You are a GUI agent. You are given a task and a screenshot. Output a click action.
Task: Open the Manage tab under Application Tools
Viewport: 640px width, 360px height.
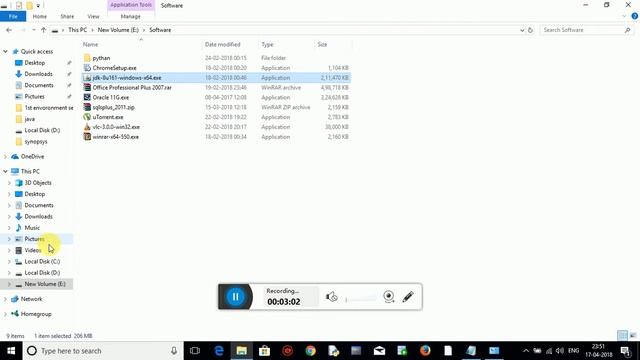(131, 16)
